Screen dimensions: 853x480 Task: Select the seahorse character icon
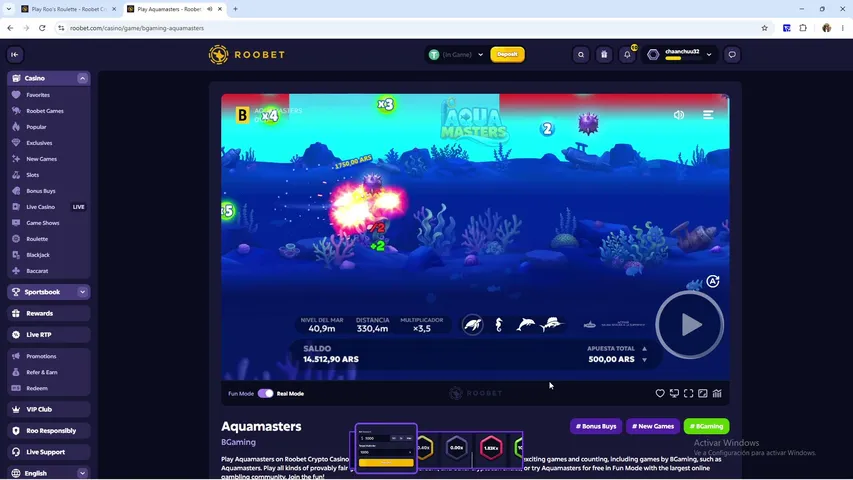point(499,325)
